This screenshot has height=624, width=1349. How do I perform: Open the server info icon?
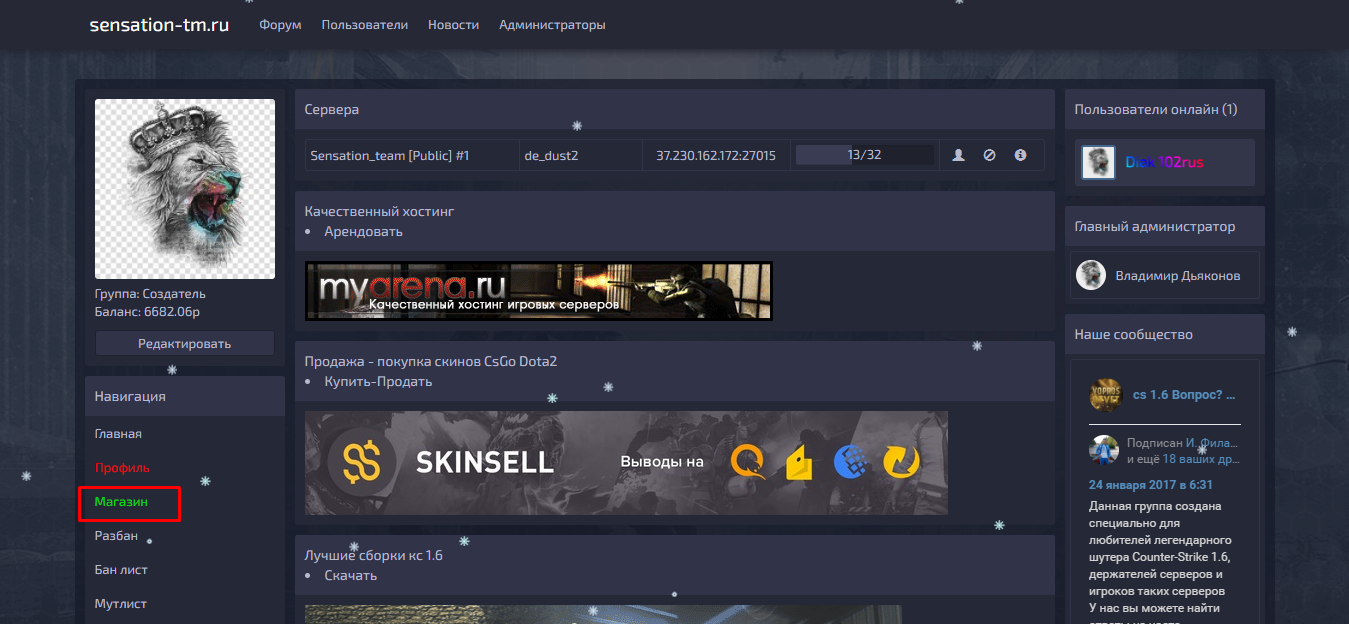point(1020,155)
